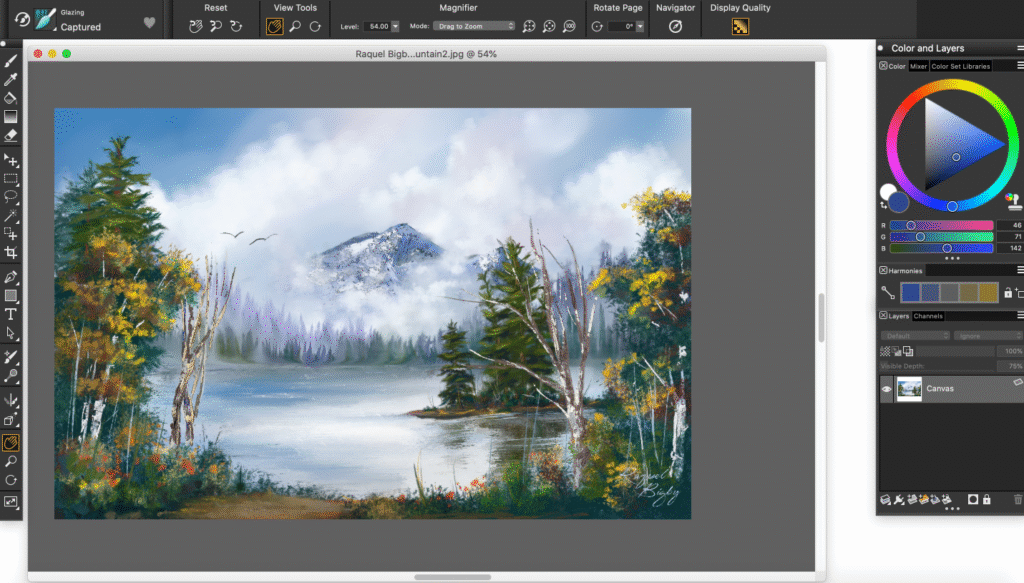
Task: Toggle the harmony lock icon
Action: 1008,293
